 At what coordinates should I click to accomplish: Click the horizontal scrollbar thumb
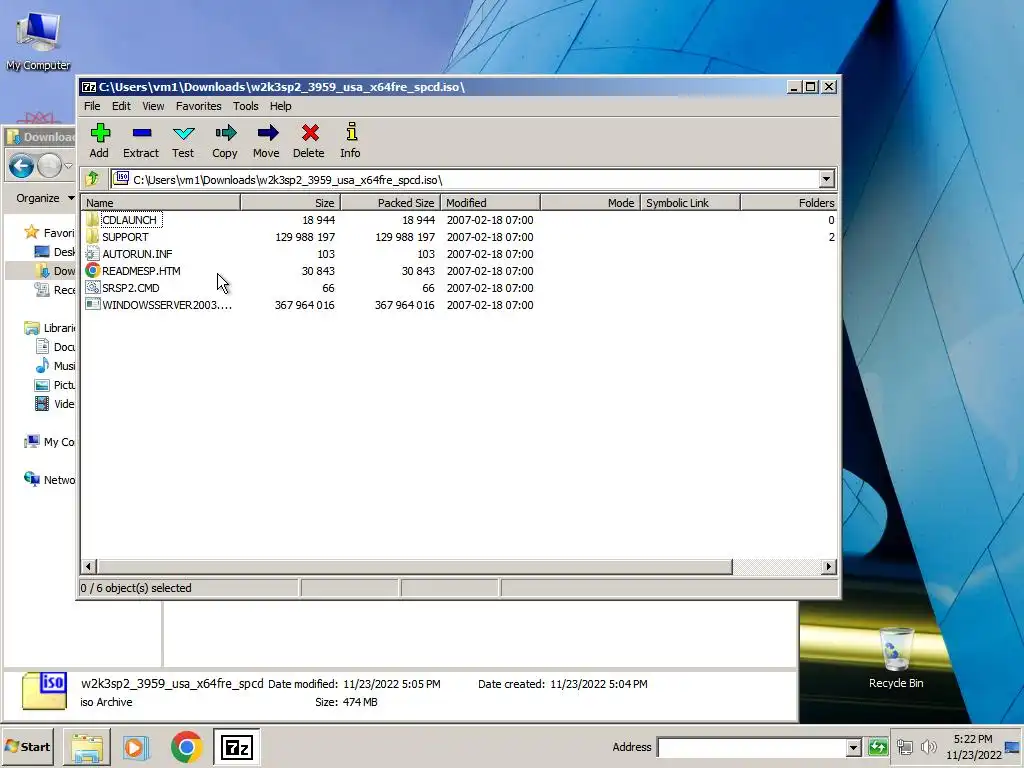(x=415, y=566)
